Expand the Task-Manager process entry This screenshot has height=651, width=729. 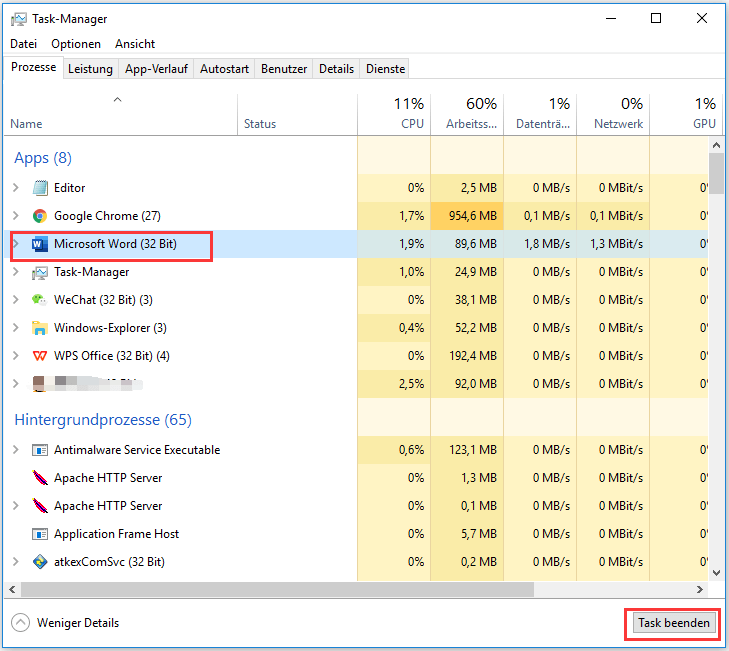pyautogui.click(x=16, y=272)
